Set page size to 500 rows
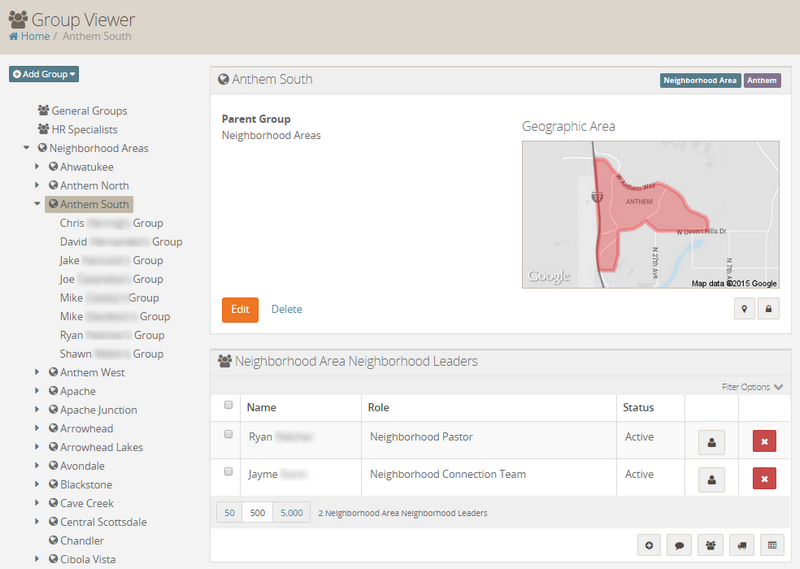The image size is (800, 569). coord(258,512)
